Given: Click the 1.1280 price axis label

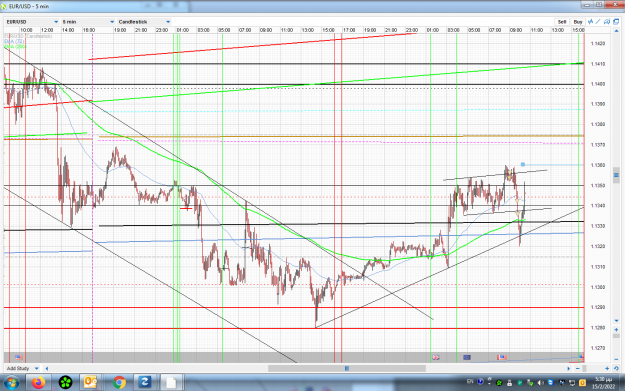Looking at the screenshot, I should click(599, 328).
